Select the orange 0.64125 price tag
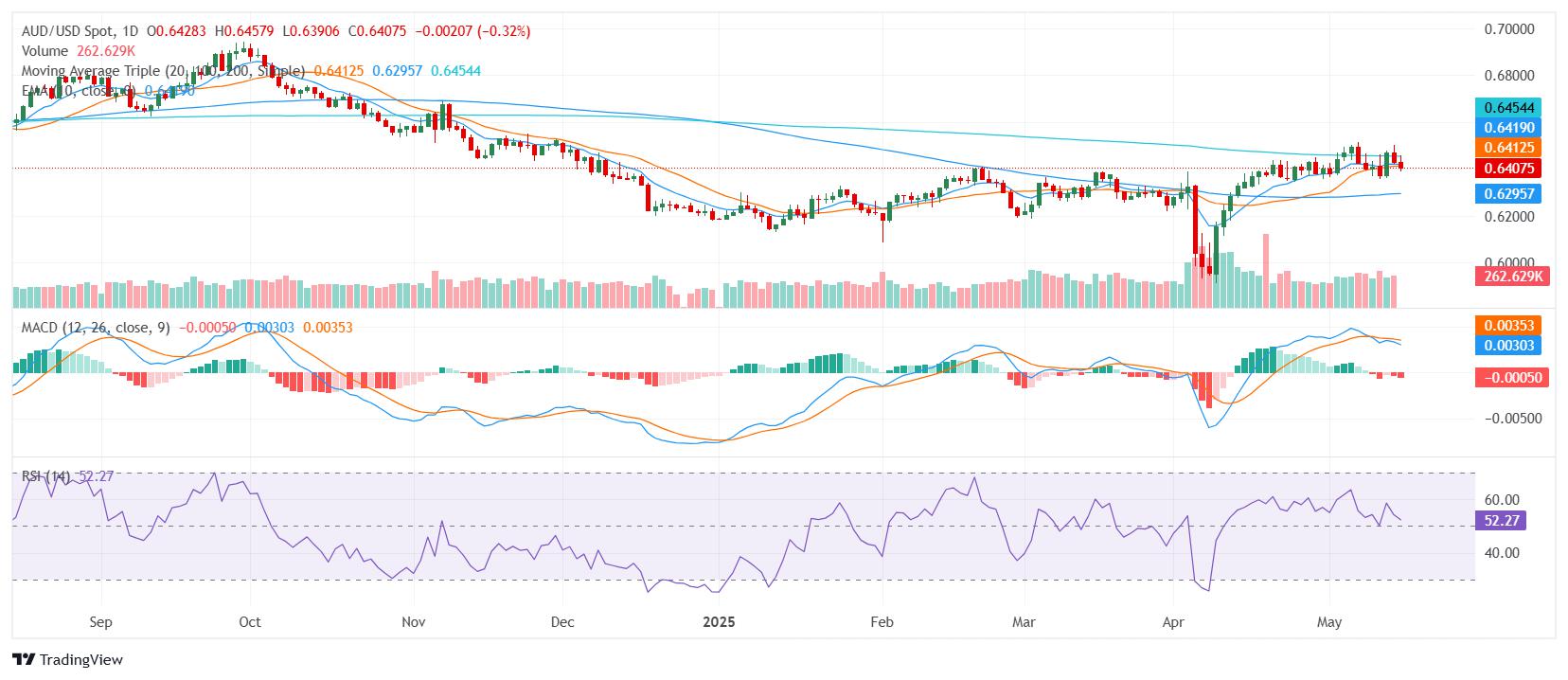 pos(1508,148)
